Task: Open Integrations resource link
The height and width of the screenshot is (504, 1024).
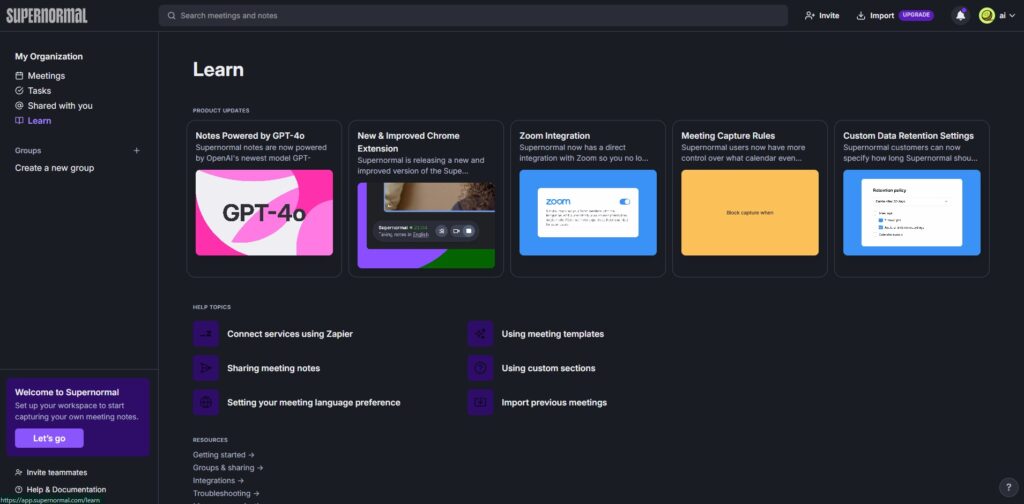Action: coord(218,480)
